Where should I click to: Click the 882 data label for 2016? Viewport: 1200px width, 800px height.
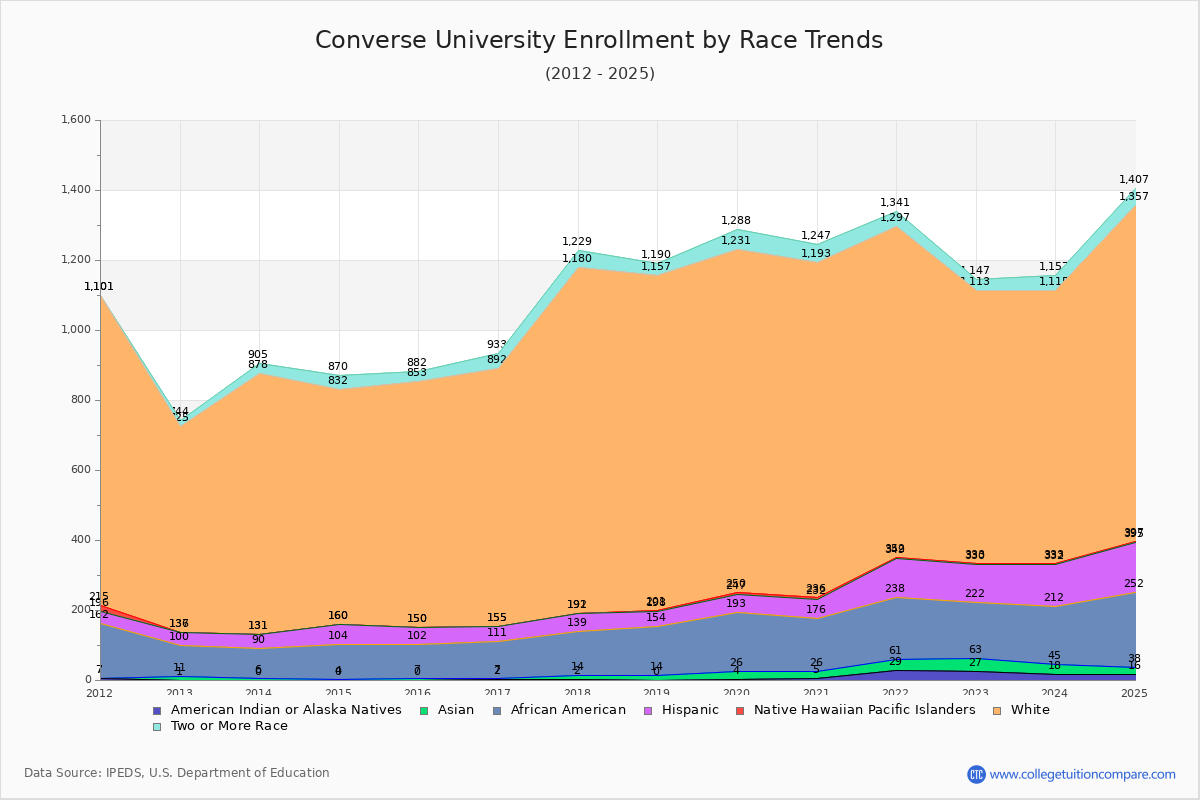point(417,362)
